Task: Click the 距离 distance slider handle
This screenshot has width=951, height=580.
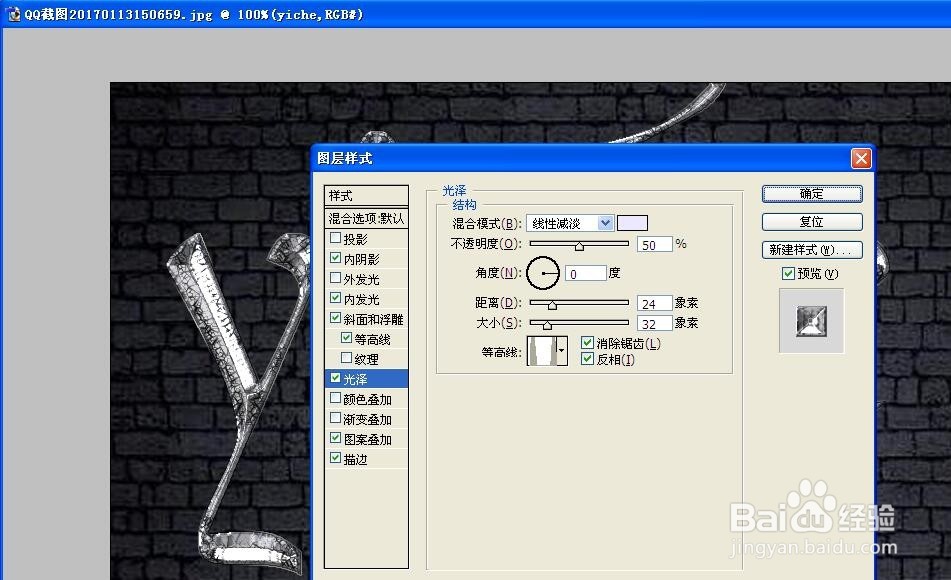Action: pos(553,305)
